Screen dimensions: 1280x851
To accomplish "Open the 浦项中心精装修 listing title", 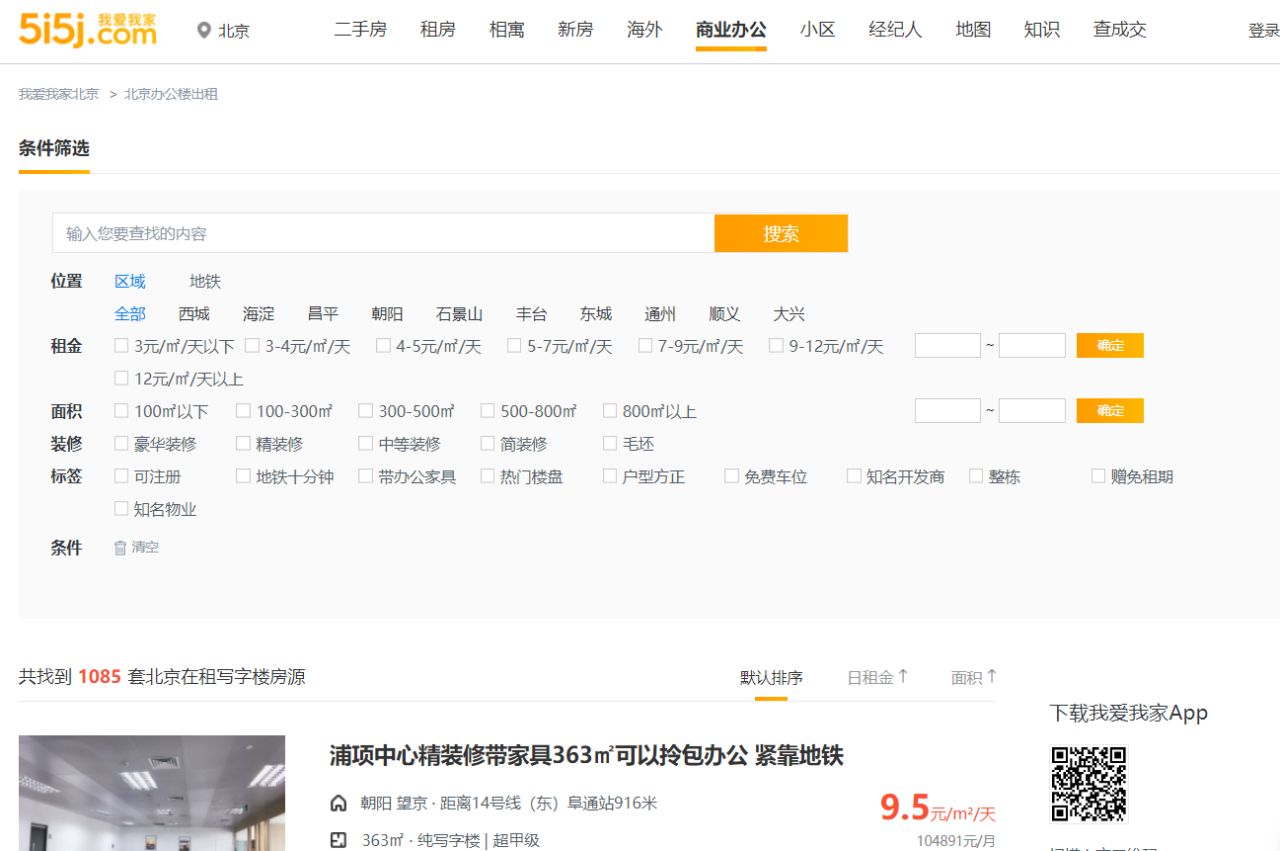I will pos(587,755).
